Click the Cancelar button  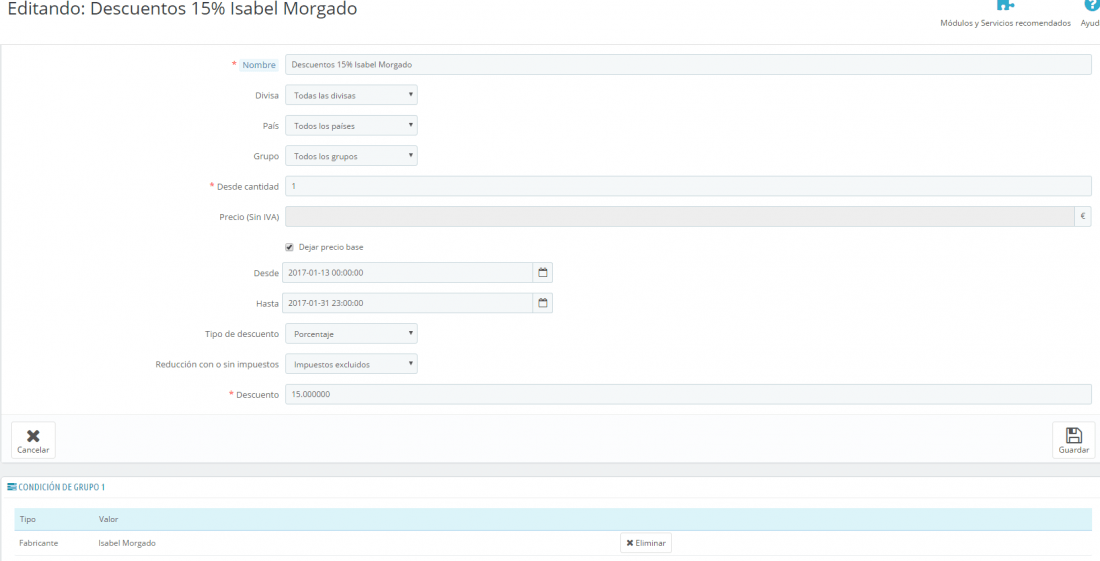coord(33,440)
